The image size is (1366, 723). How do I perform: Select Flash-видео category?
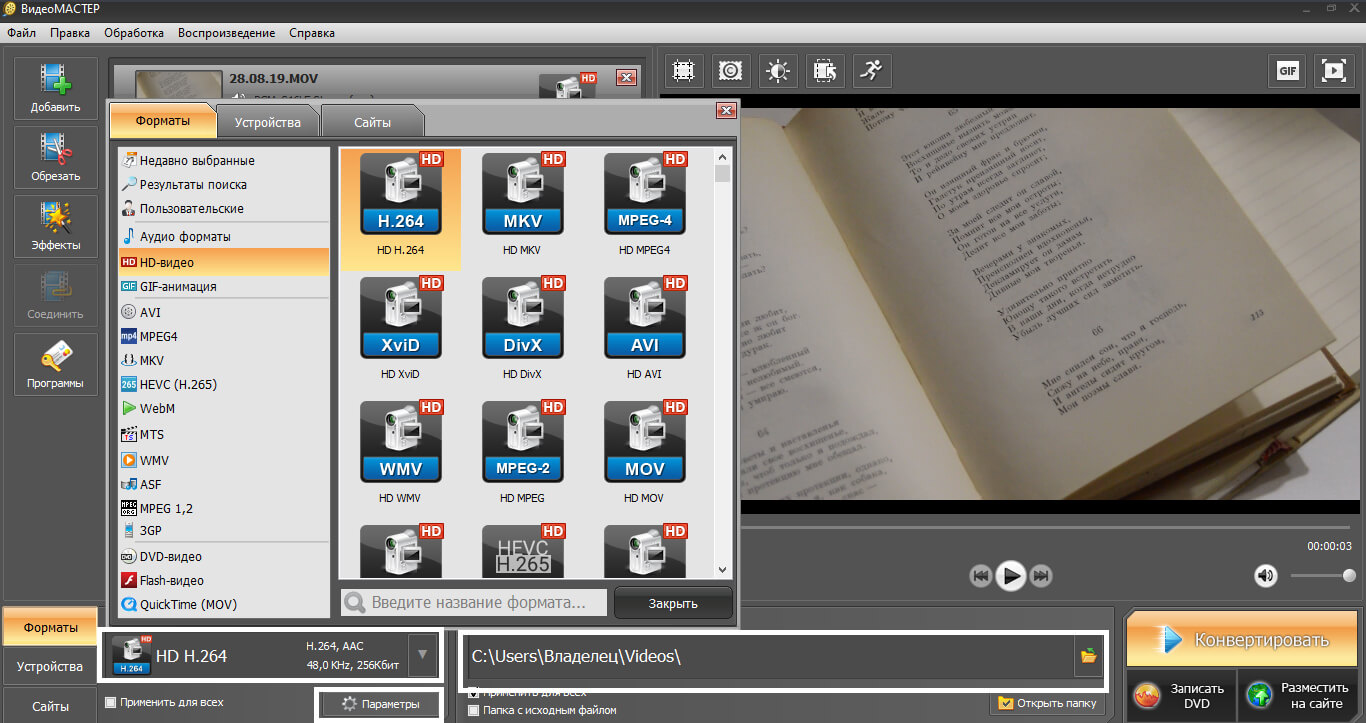click(224, 580)
